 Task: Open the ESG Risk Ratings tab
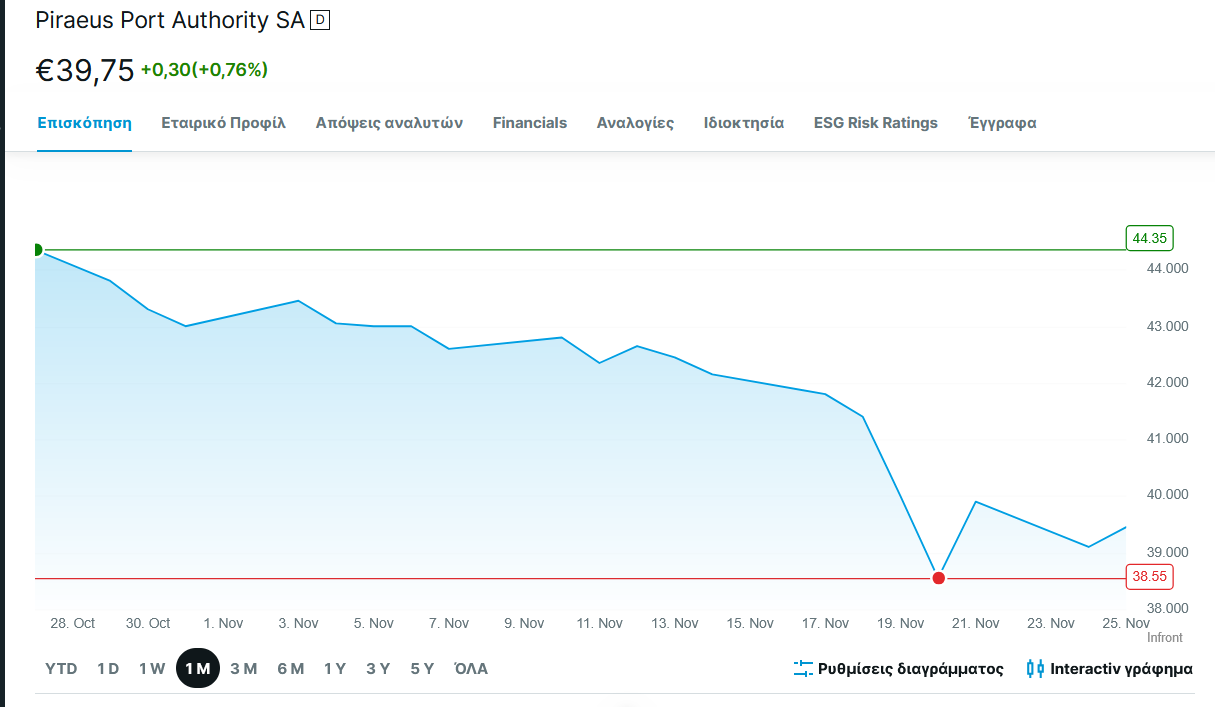click(876, 123)
